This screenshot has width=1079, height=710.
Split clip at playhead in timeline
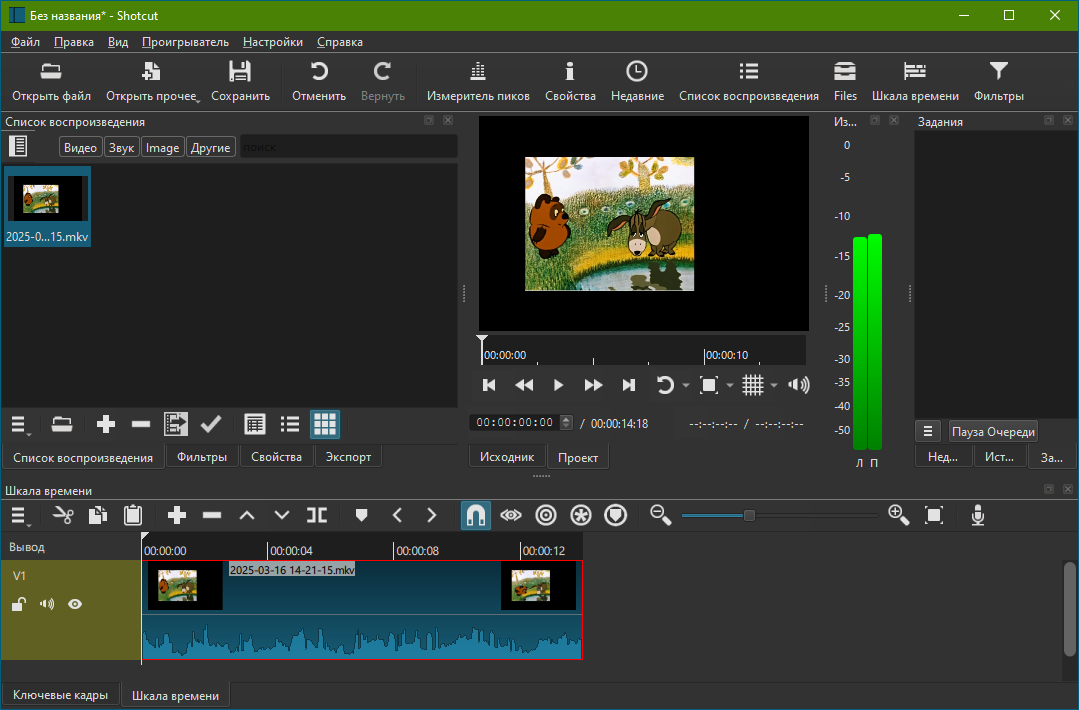coord(317,515)
